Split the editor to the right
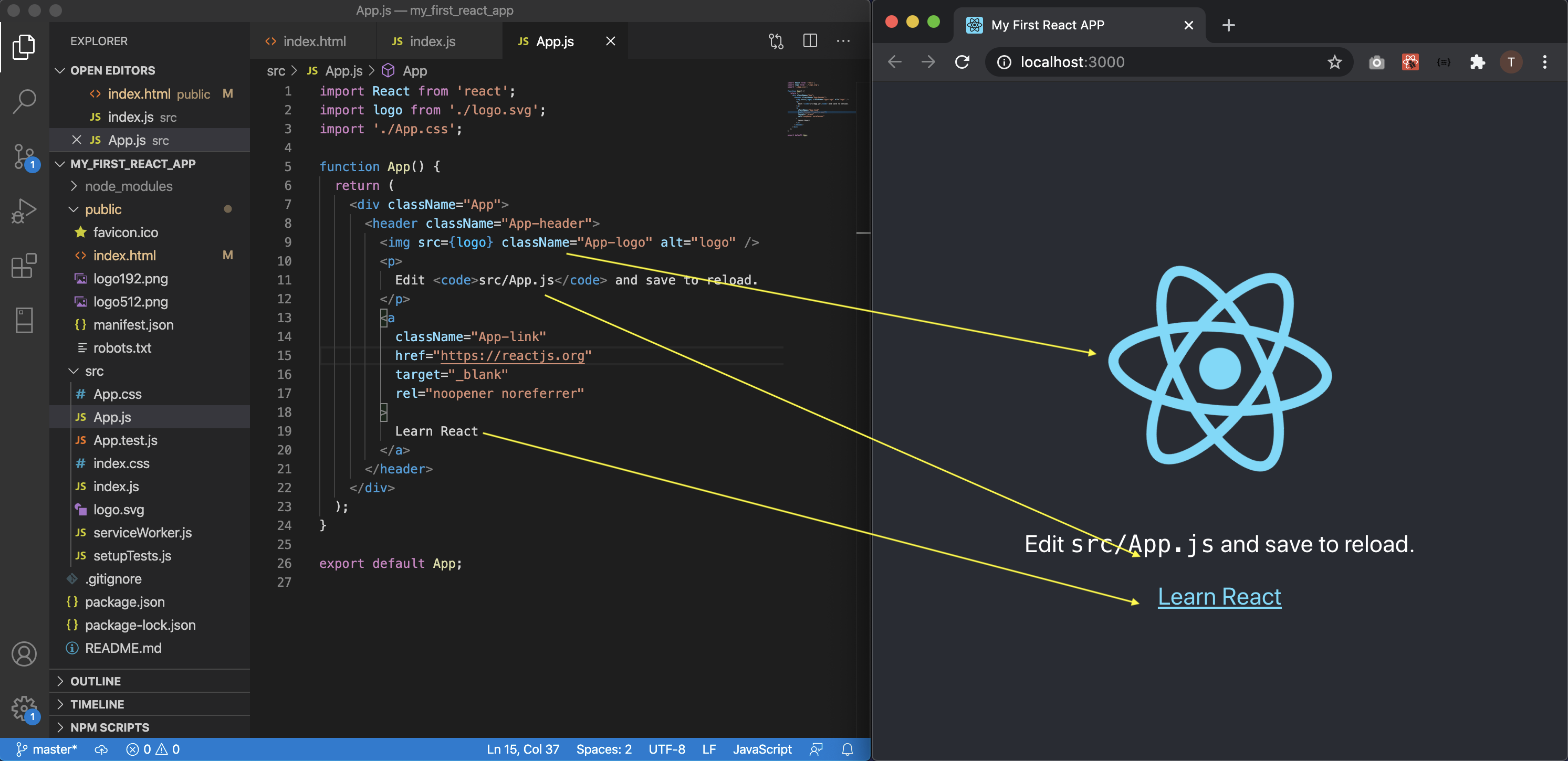Image resolution: width=1568 pixels, height=761 pixels. pos(810,41)
